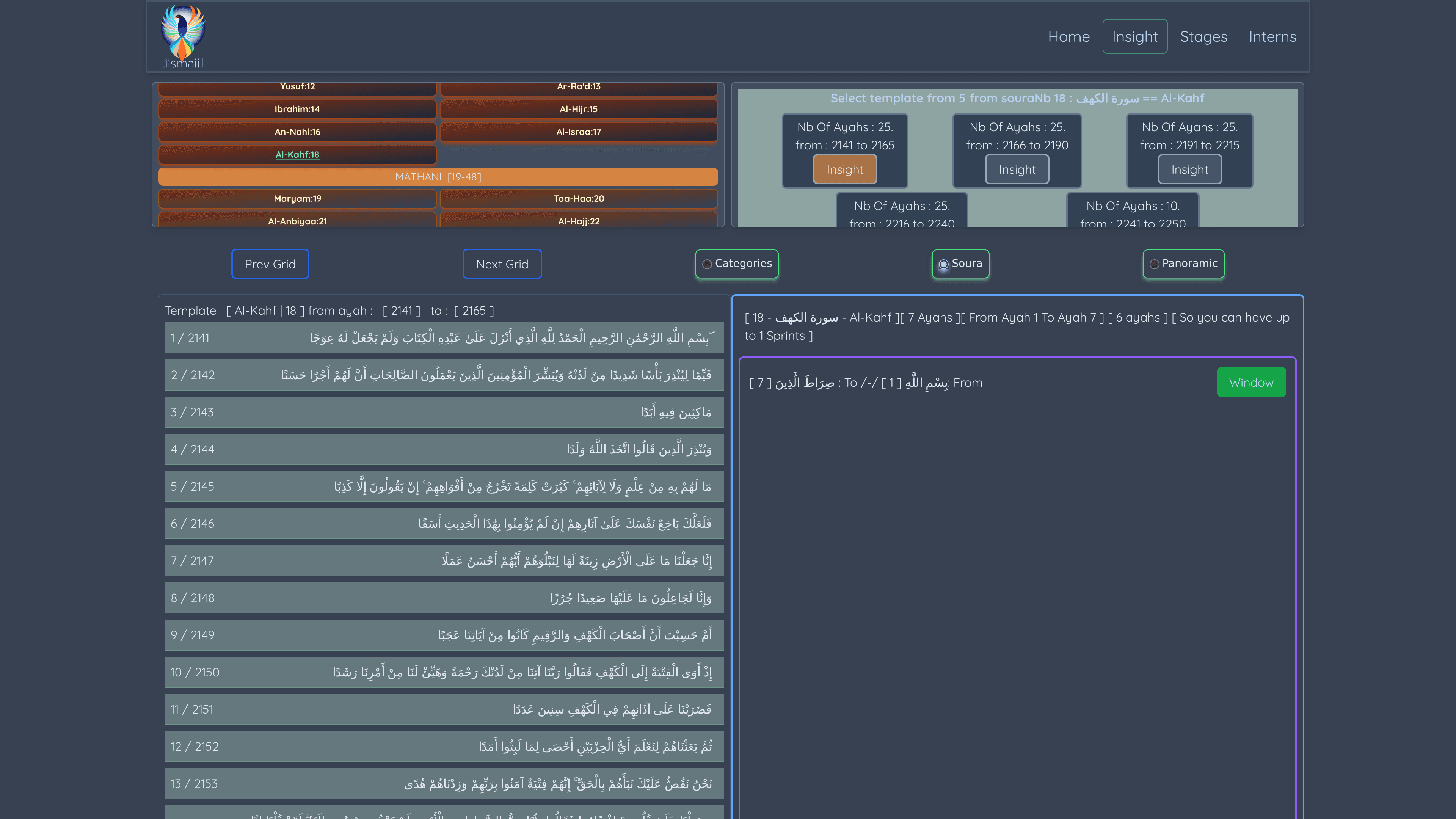The image size is (1456, 819).
Task: Select soura An-Nahl:16
Action: pyautogui.click(x=297, y=132)
